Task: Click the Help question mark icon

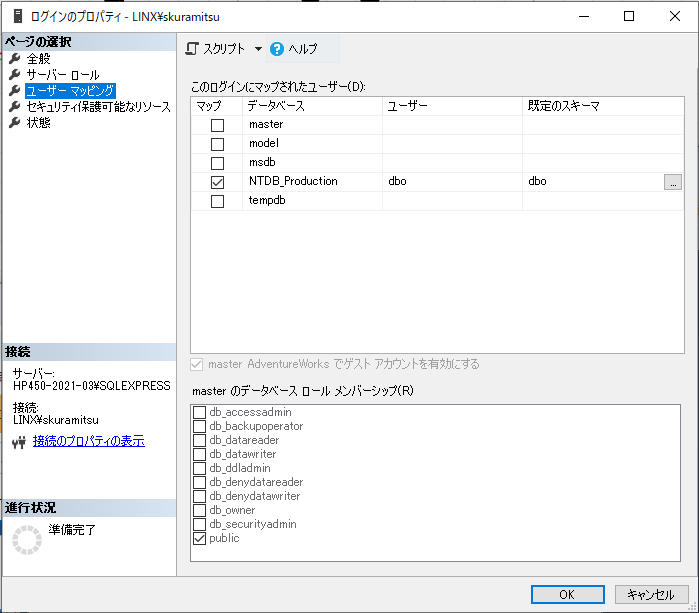Action: [x=277, y=49]
